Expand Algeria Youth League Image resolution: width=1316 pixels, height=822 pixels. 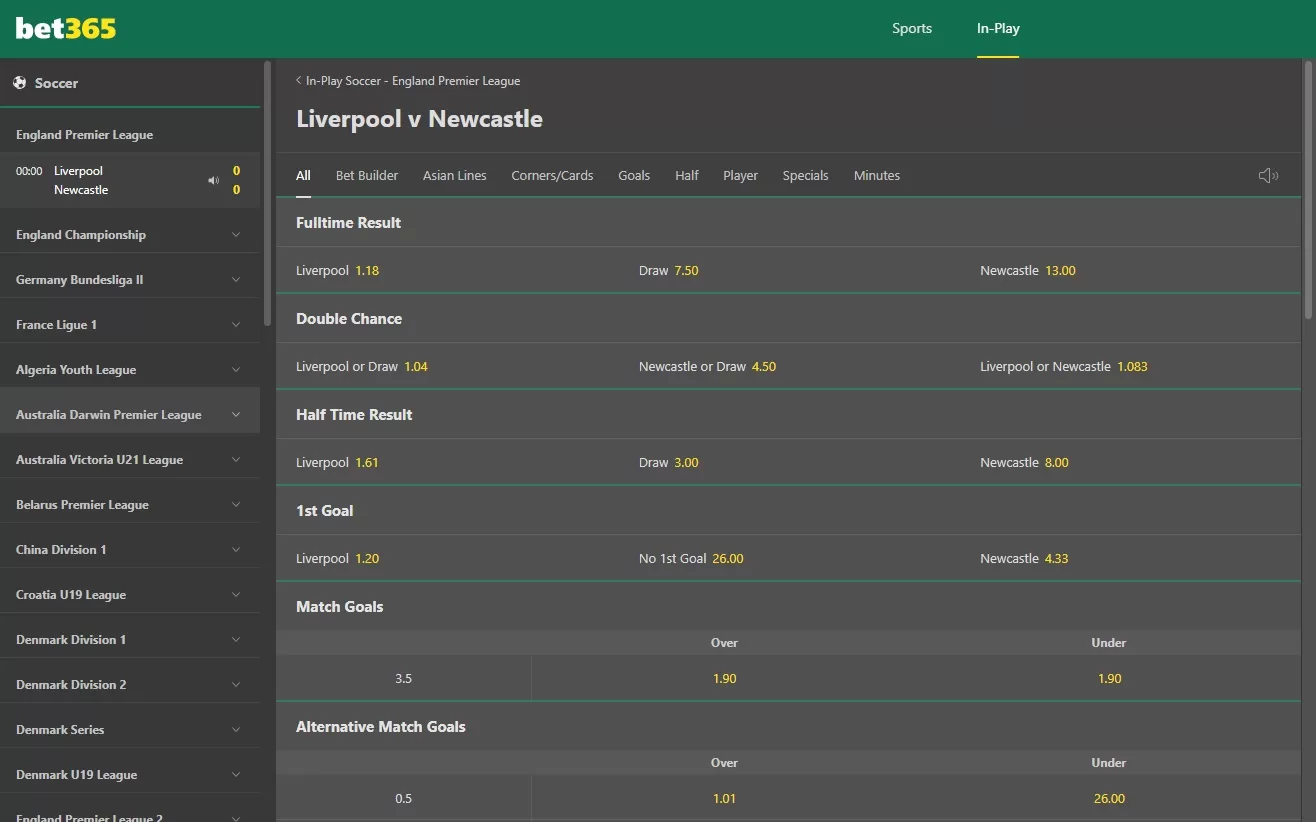tap(130, 370)
